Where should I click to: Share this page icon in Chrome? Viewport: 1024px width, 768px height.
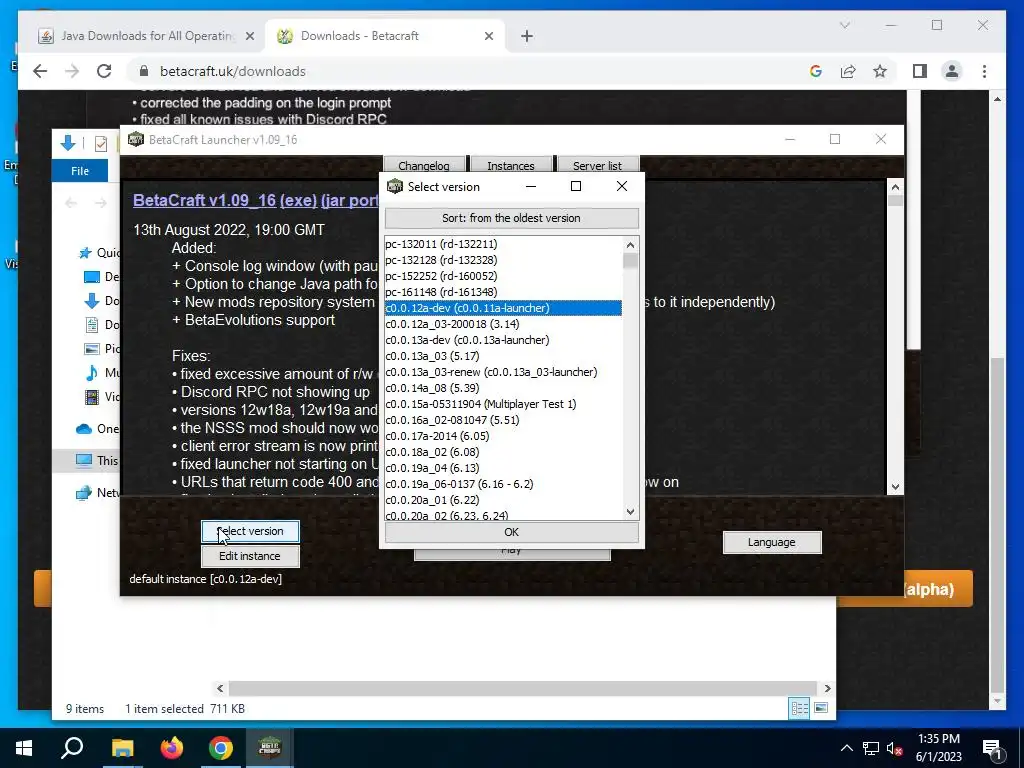848,71
